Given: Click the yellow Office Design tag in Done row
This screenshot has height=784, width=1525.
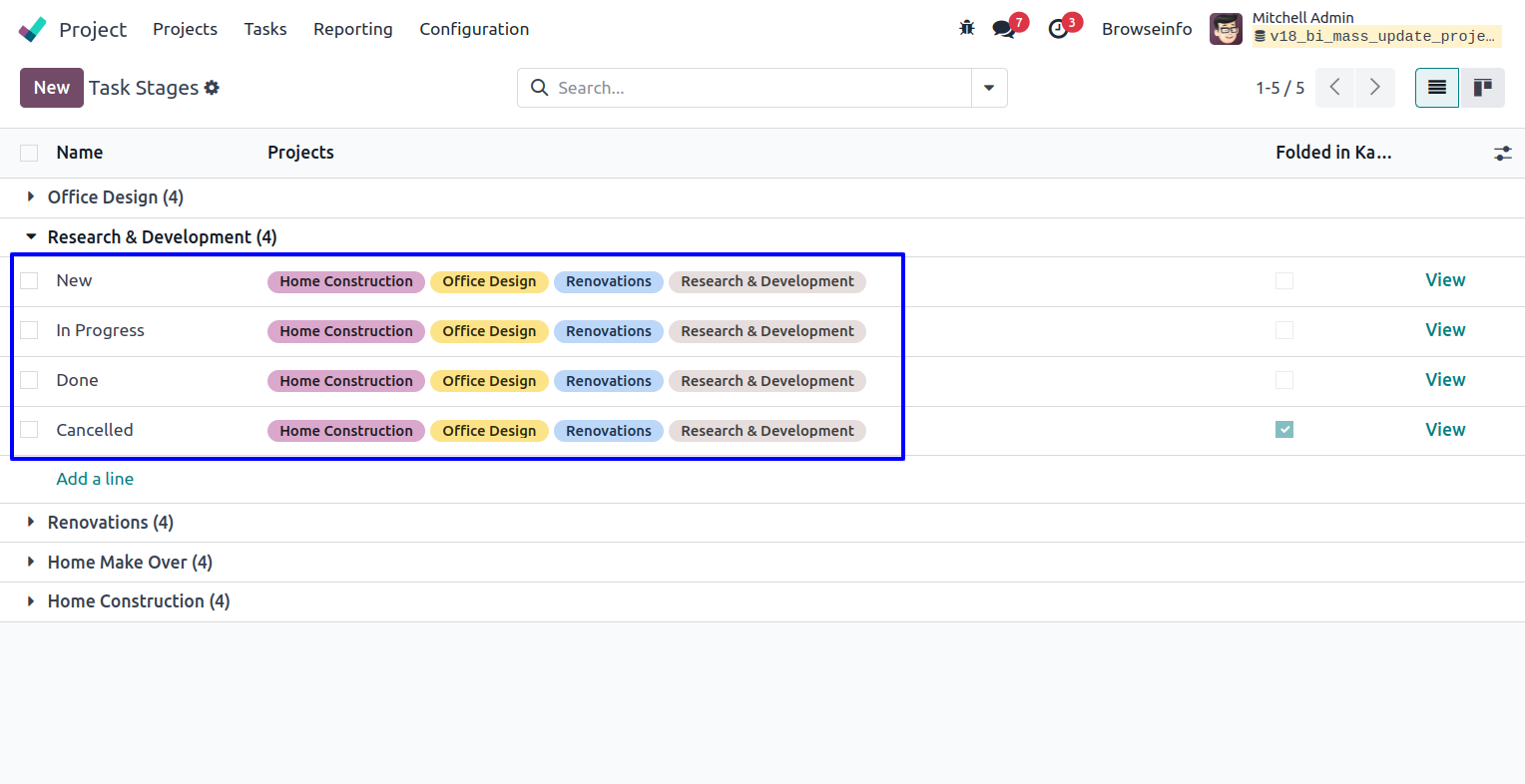Looking at the screenshot, I should (x=489, y=381).
